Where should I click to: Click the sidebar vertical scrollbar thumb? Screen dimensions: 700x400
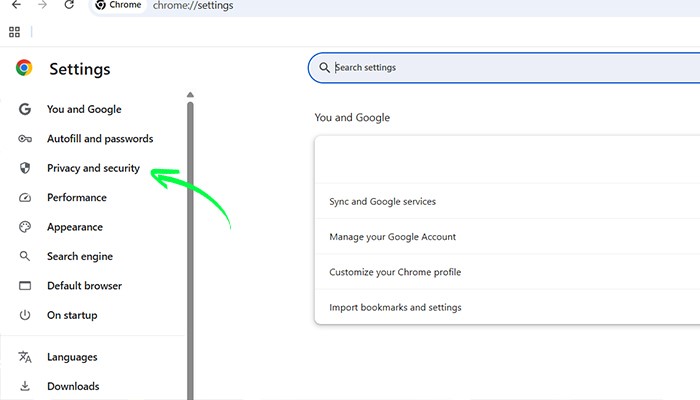[x=190, y=250]
